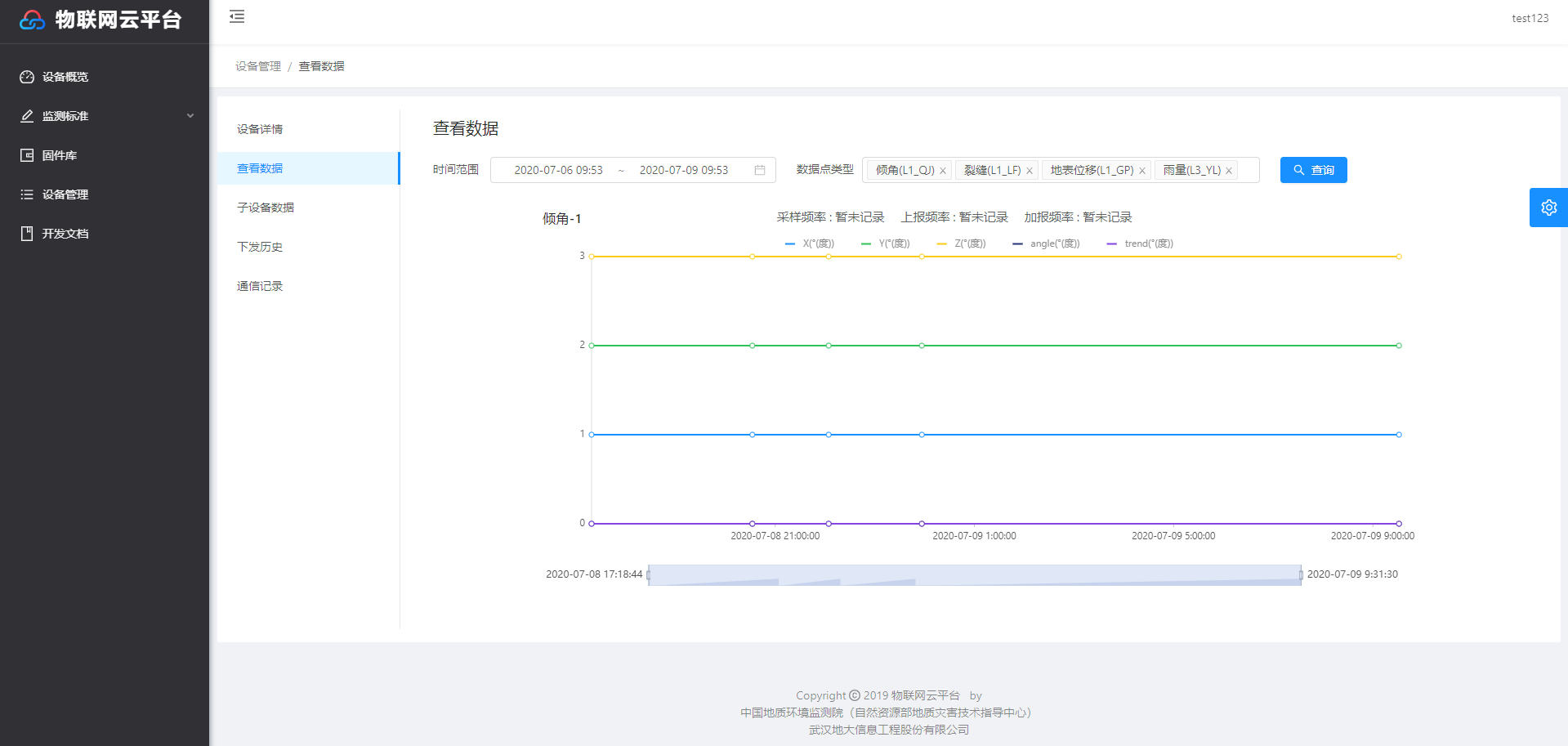Switch to 通信记录 tab
The height and width of the screenshot is (746, 1568).
pyautogui.click(x=308, y=286)
